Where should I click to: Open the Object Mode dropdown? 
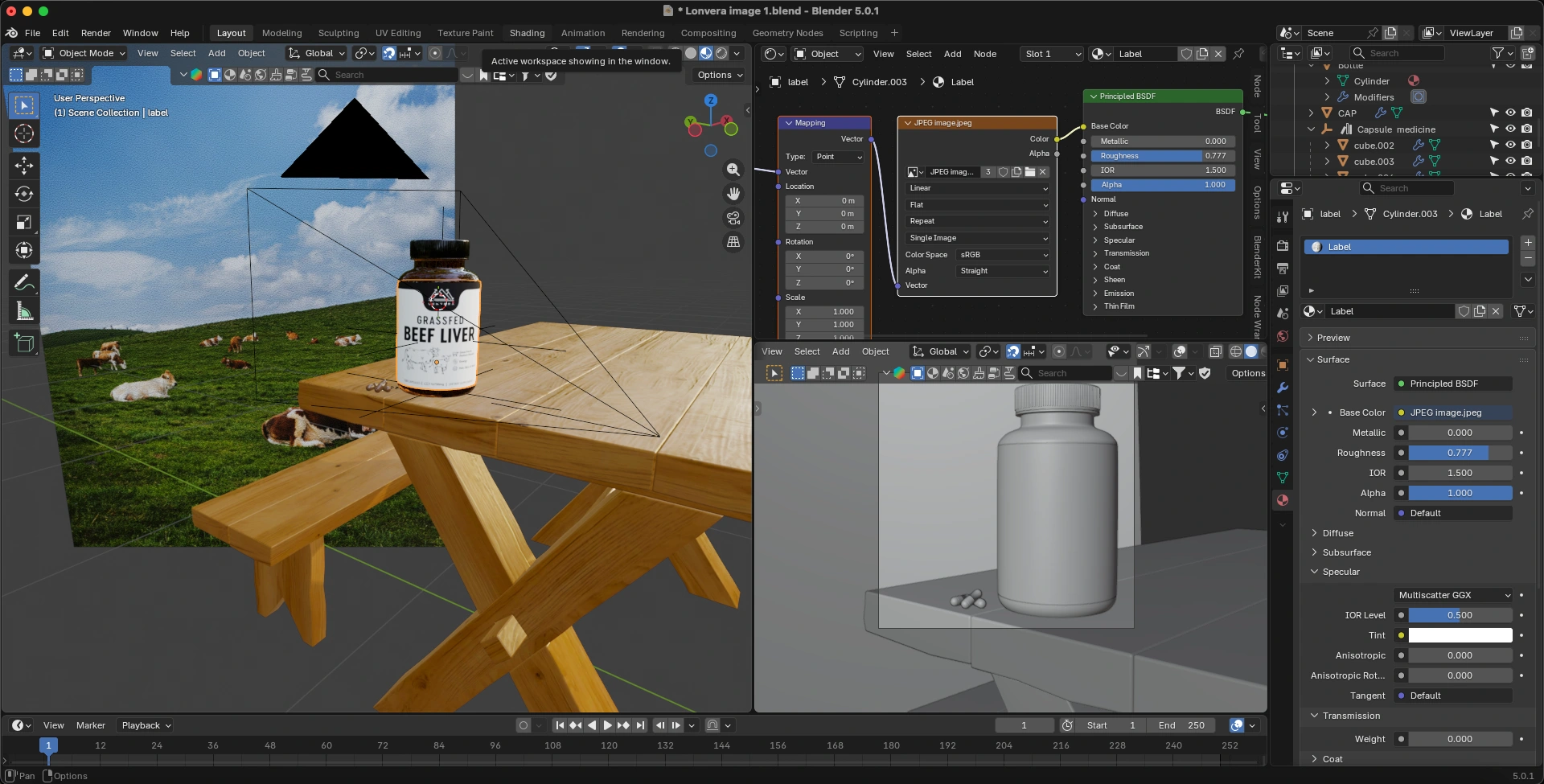click(84, 53)
